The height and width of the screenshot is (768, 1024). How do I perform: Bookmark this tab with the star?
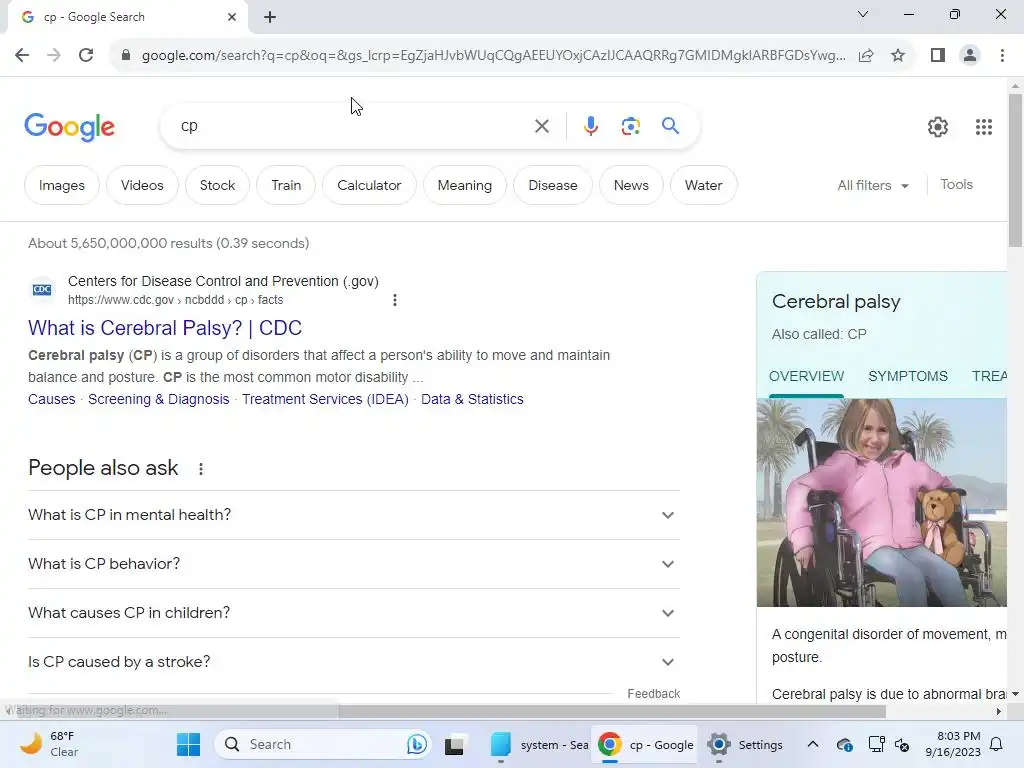tap(898, 55)
